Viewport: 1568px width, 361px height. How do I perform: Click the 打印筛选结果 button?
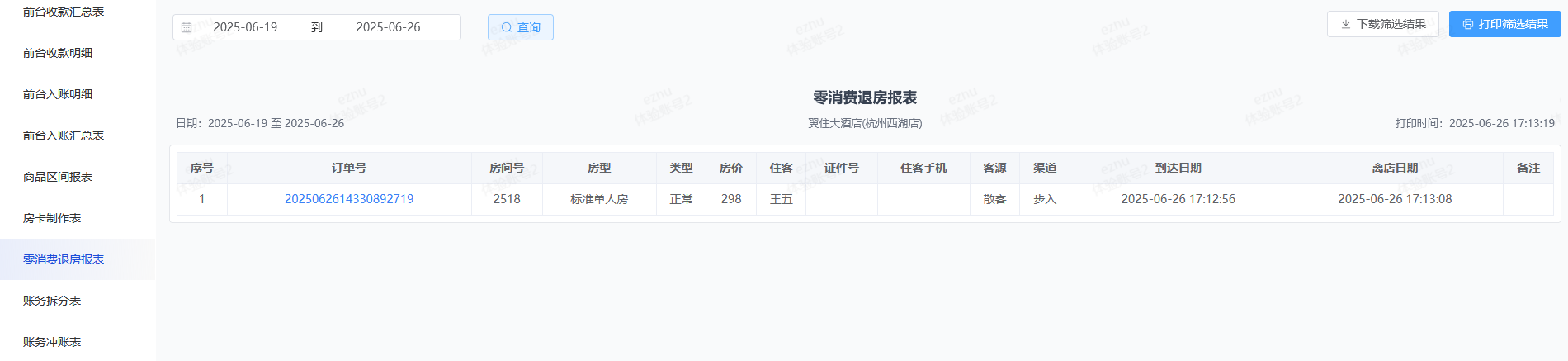[x=1505, y=24]
